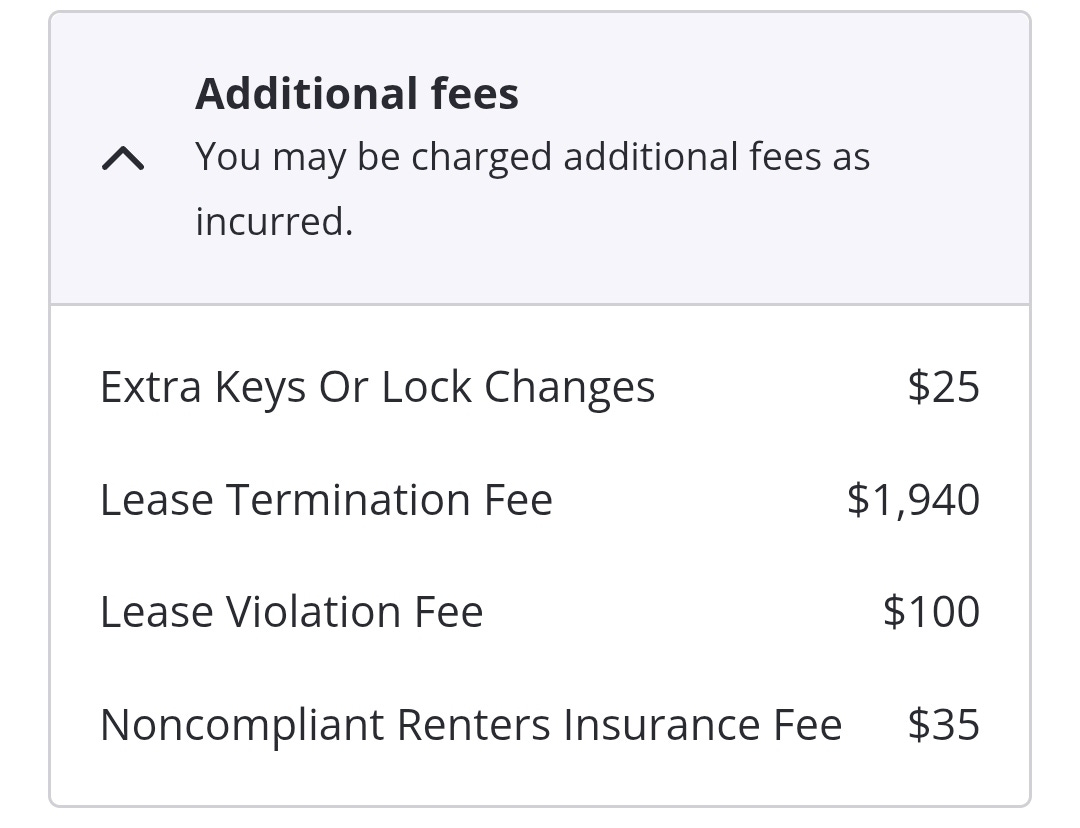
Task: Click the Additional fees heading
Action: click(356, 94)
